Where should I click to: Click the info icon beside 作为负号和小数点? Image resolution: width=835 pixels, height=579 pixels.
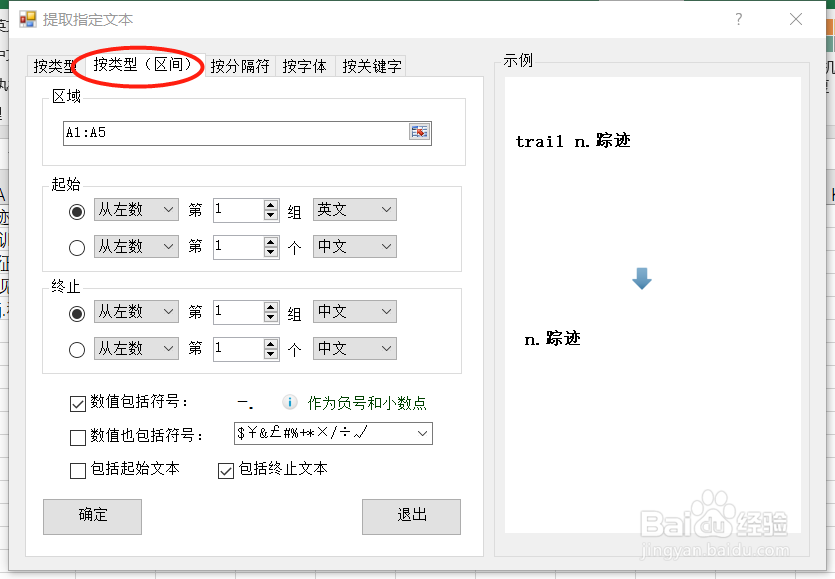tap(290, 402)
